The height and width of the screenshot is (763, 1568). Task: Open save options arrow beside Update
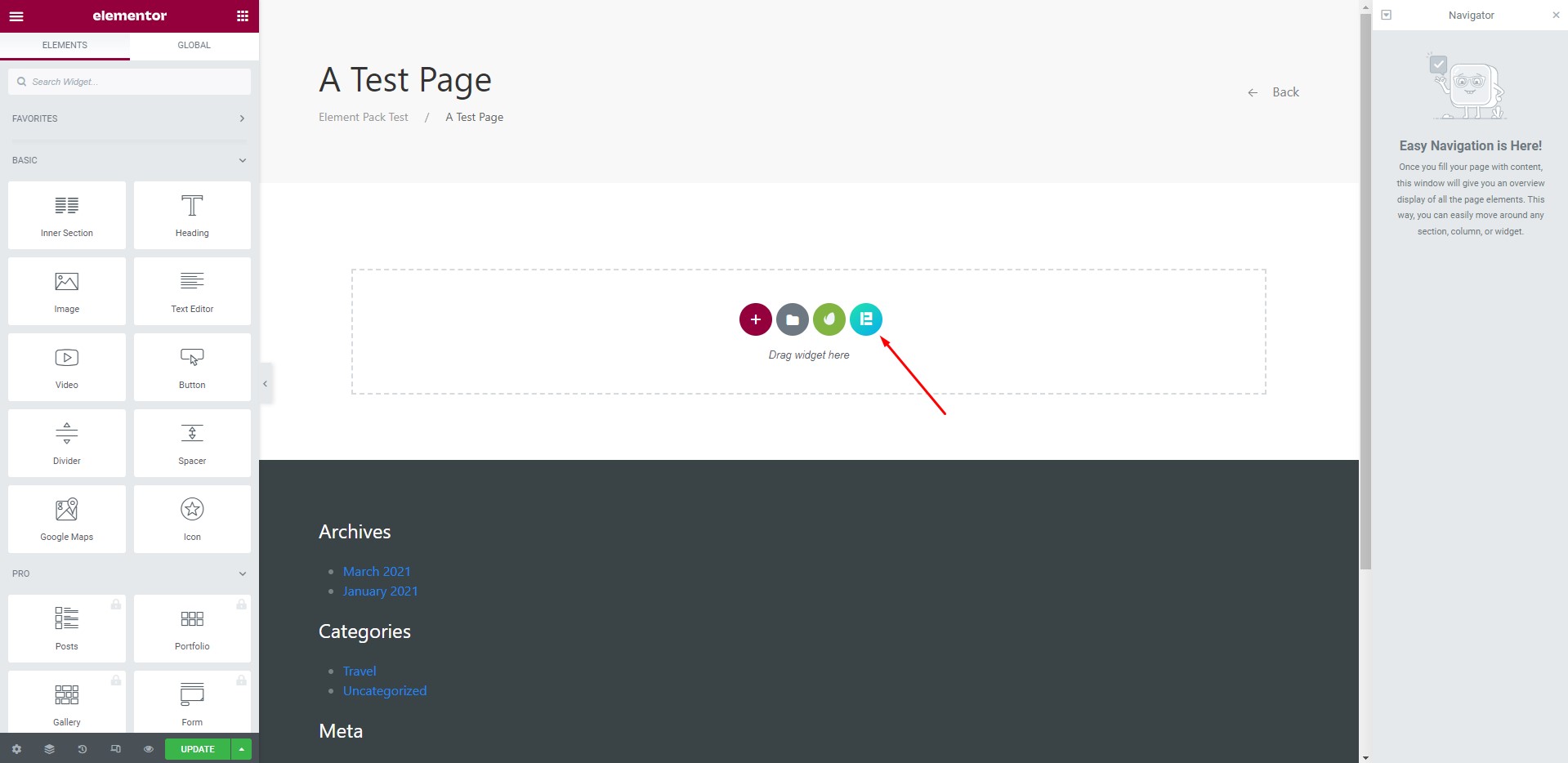pos(241,749)
